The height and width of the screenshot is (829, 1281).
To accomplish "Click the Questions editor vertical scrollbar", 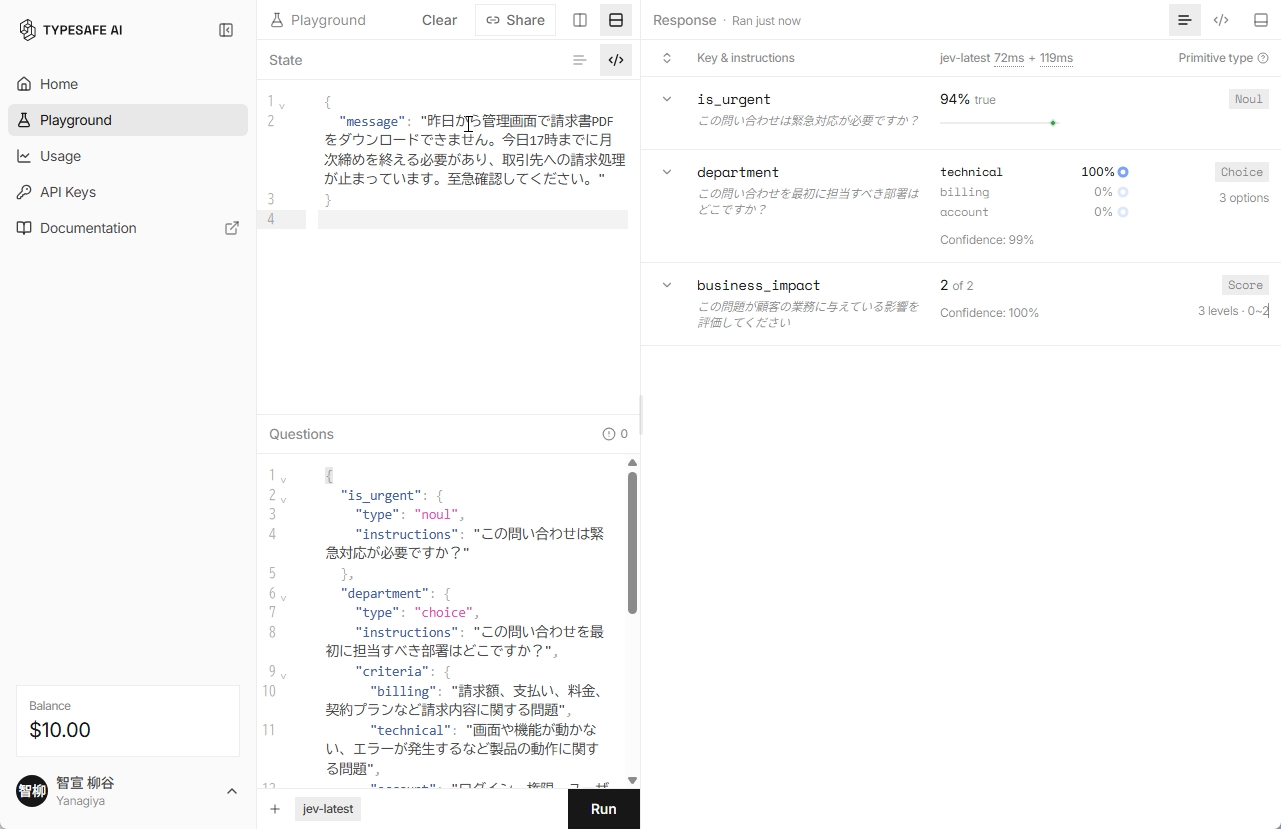I will 632,542.
